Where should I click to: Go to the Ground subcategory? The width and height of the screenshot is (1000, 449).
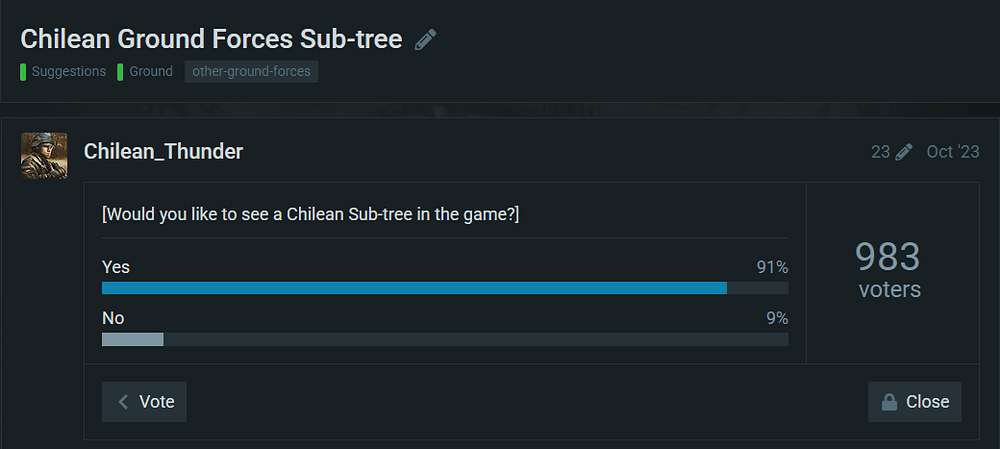click(x=151, y=72)
